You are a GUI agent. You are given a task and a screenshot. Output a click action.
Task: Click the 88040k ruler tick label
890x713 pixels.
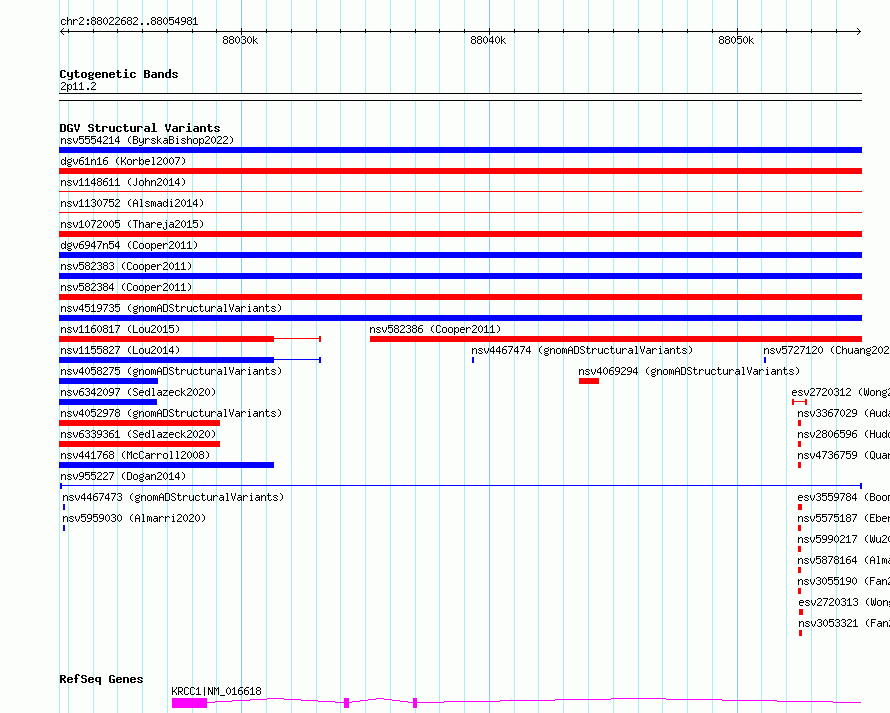[488, 40]
